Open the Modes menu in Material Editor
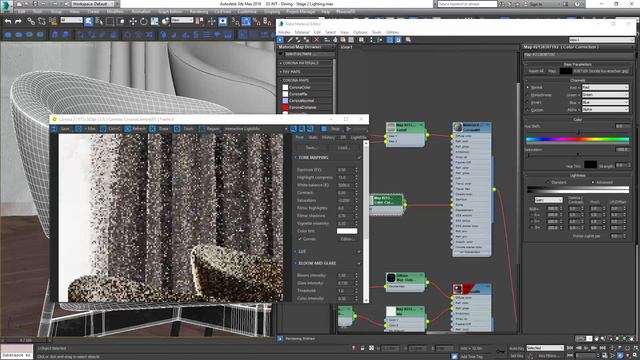Image resolution: width=640 pixels, height=360 pixels. [284, 32]
